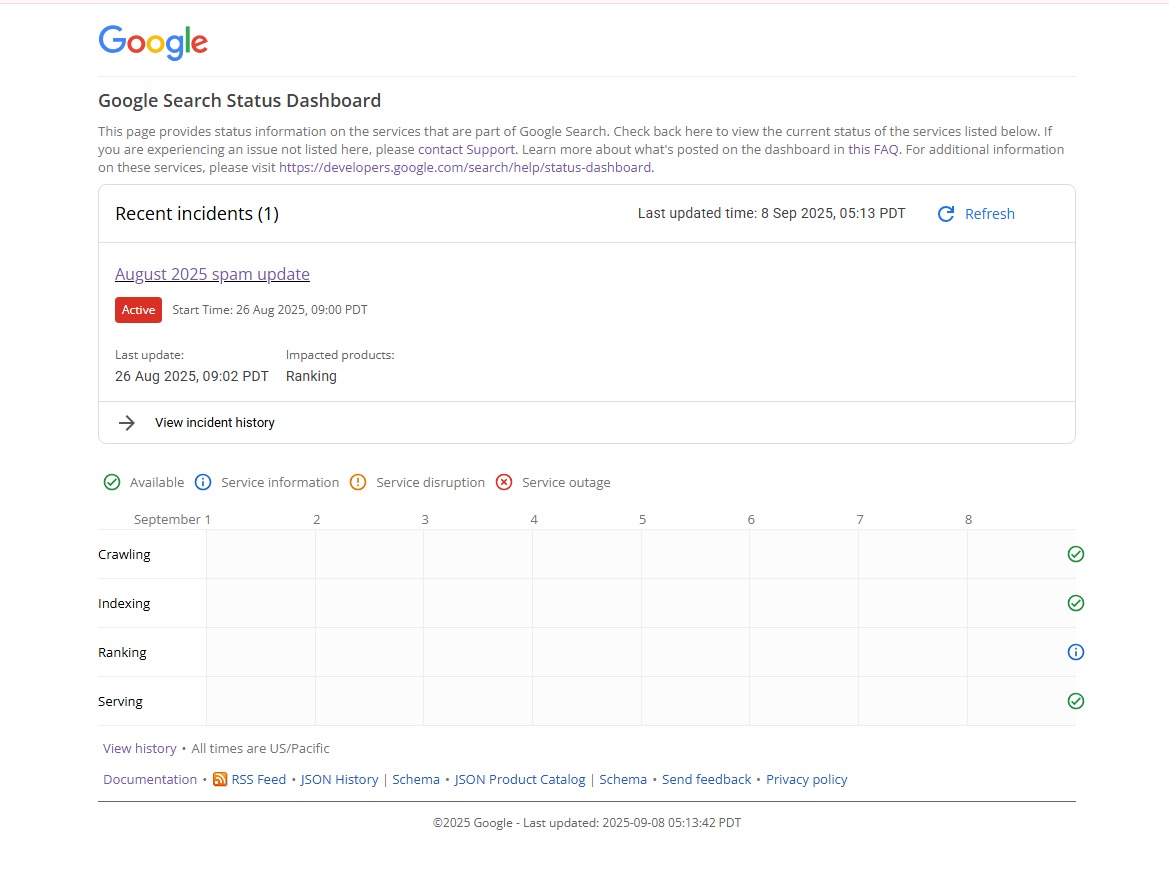Click the Crawling row label
Screen dimensions: 1169x886
click(x=124, y=554)
